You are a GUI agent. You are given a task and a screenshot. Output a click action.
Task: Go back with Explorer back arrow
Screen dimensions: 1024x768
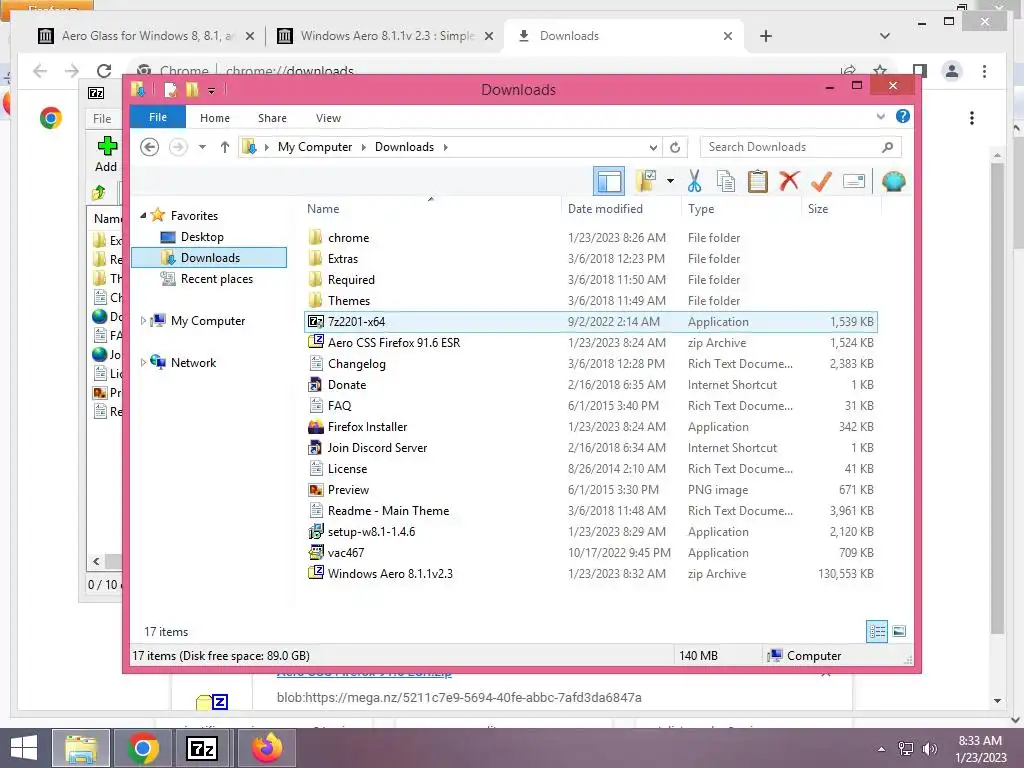point(150,147)
